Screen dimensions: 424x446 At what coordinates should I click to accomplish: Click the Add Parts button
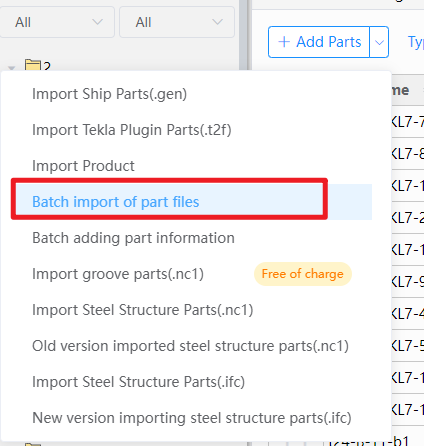(319, 42)
